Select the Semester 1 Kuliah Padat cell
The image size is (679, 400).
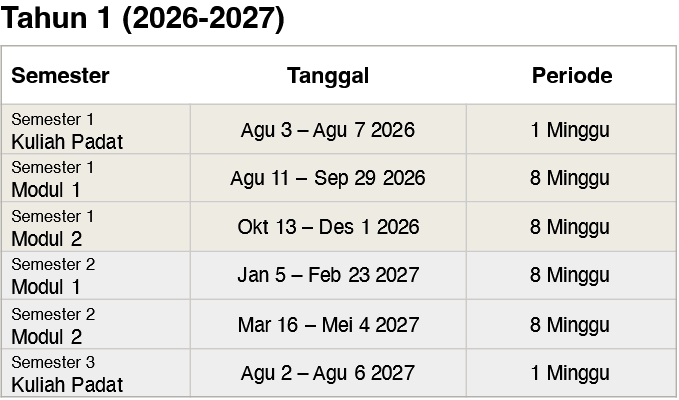pyautogui.click(x=67, y=131)
